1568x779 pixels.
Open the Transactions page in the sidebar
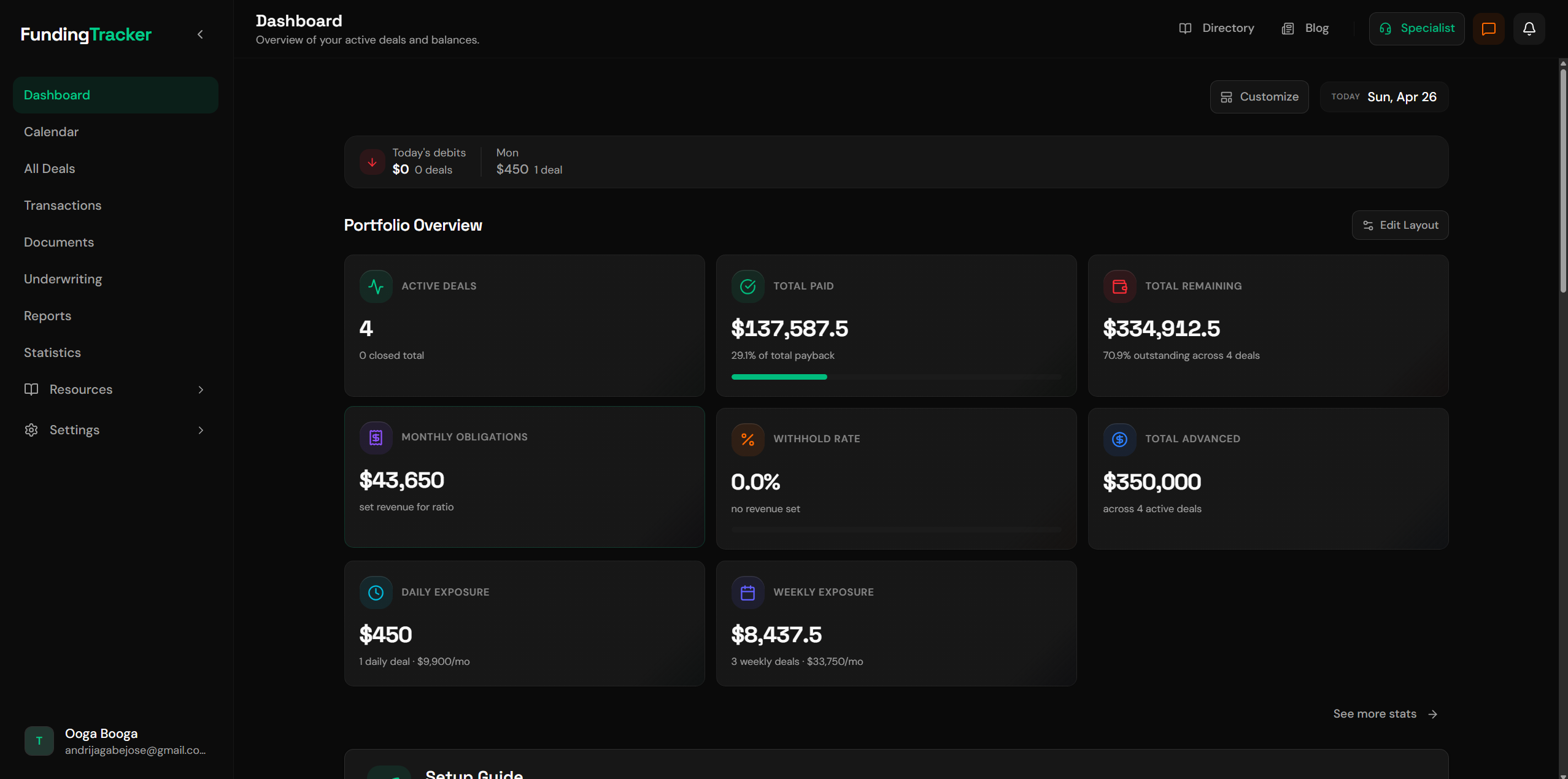coord(63,205)
